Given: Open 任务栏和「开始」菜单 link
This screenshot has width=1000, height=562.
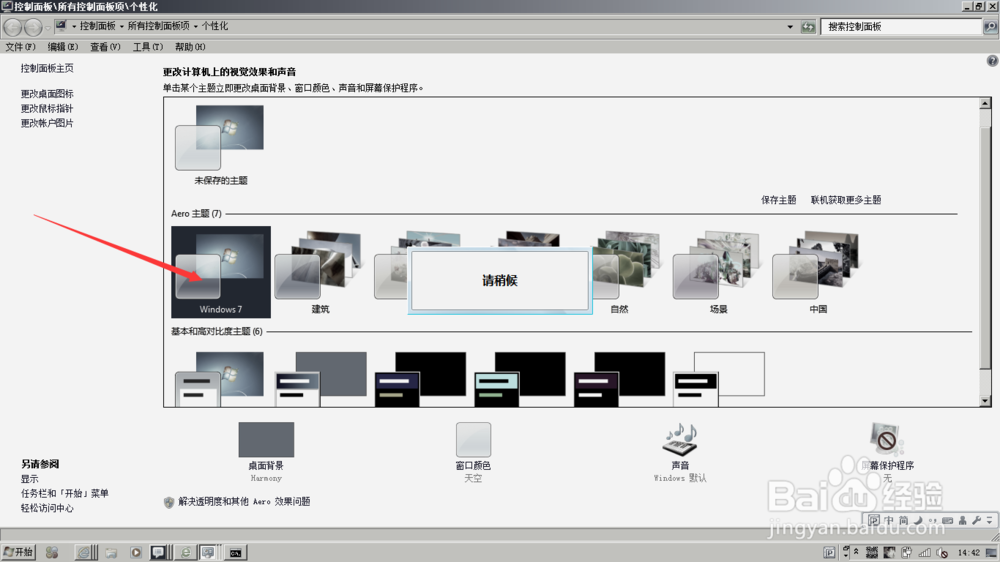Looking at the screenshot, I should pyautogui.click(x=64, y=494).
